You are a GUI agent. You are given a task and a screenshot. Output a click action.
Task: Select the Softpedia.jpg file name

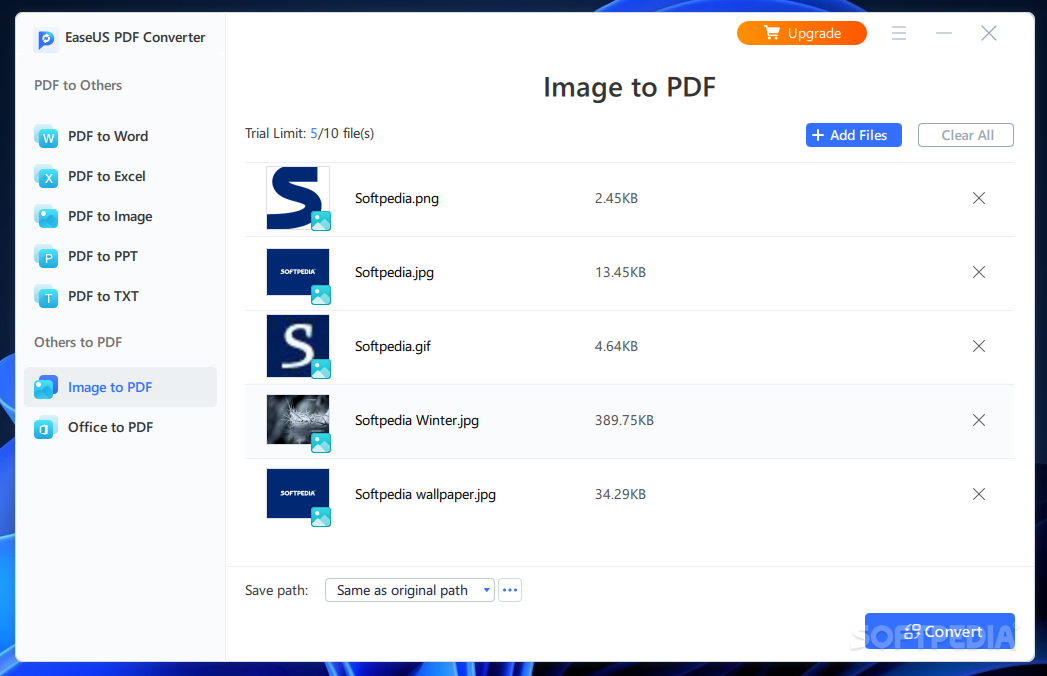pos(394,273)
